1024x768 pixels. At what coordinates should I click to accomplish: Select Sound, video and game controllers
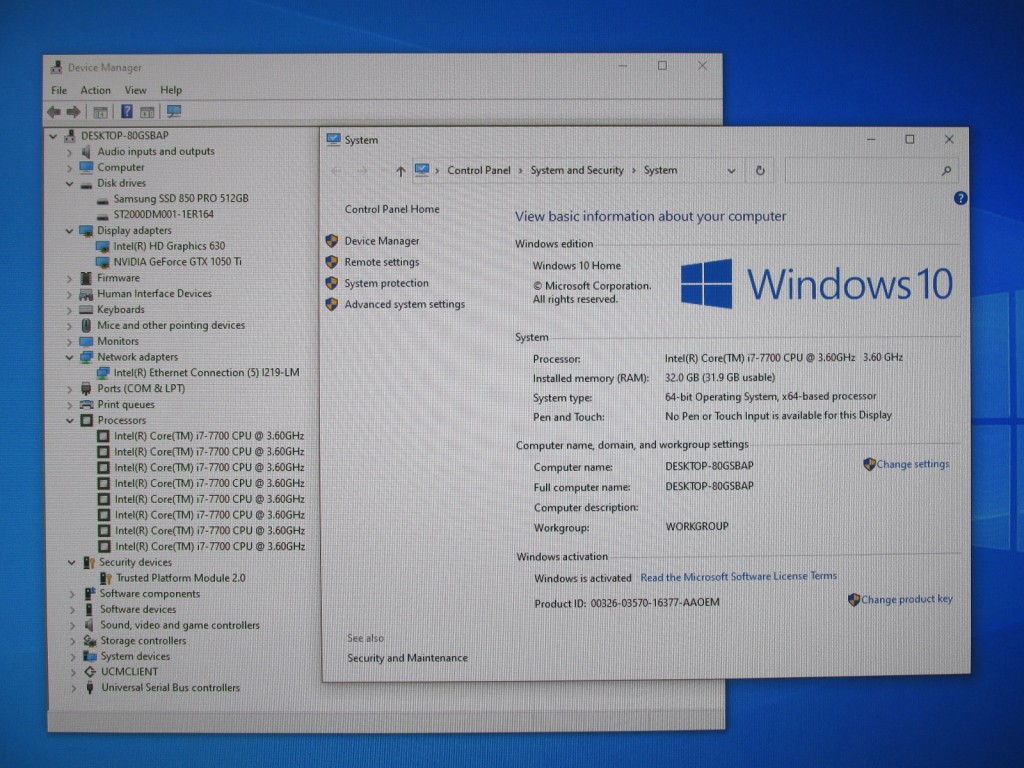coord(180,625)
